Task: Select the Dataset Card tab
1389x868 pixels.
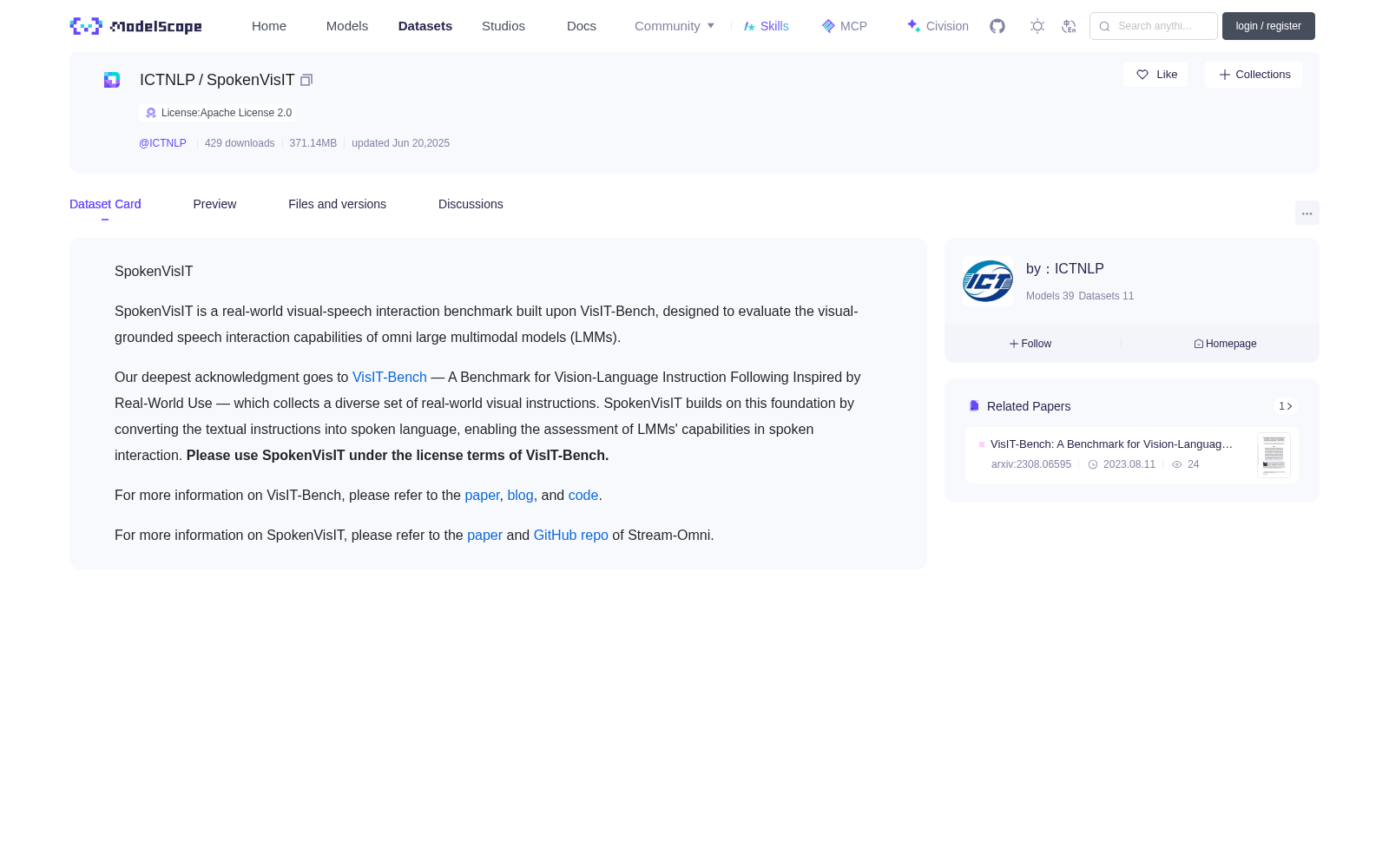Action: point(105,204)
